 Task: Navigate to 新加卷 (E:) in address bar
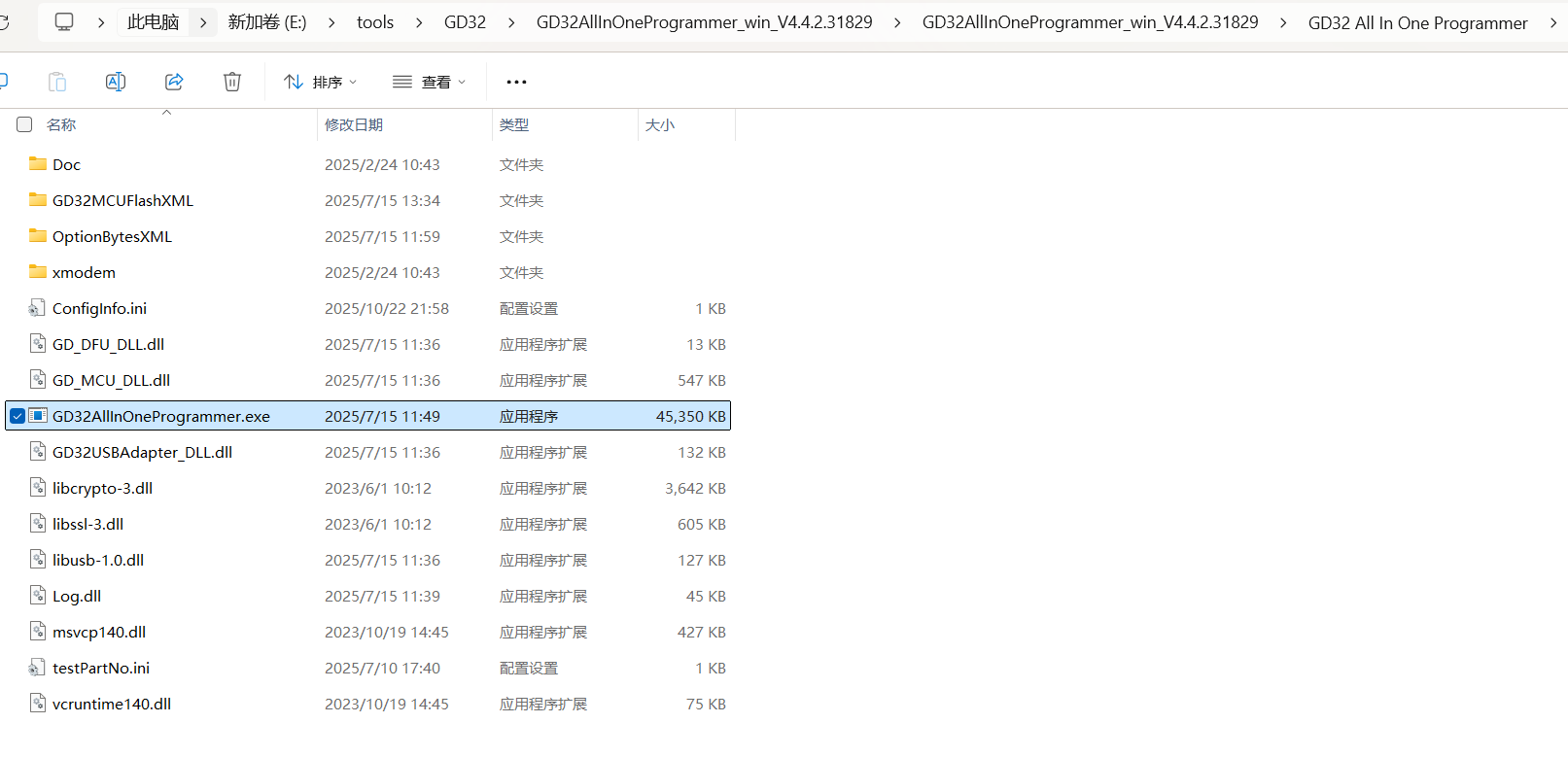pos(267,22)
